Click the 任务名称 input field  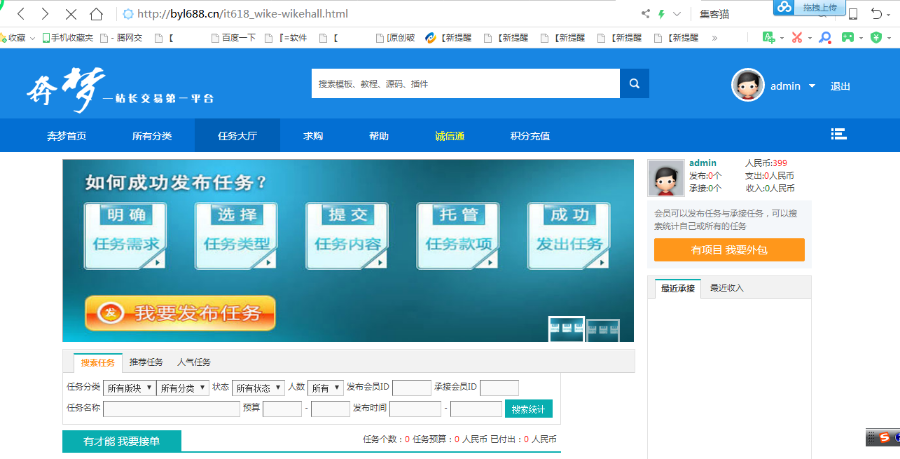(x=172, y=409)
